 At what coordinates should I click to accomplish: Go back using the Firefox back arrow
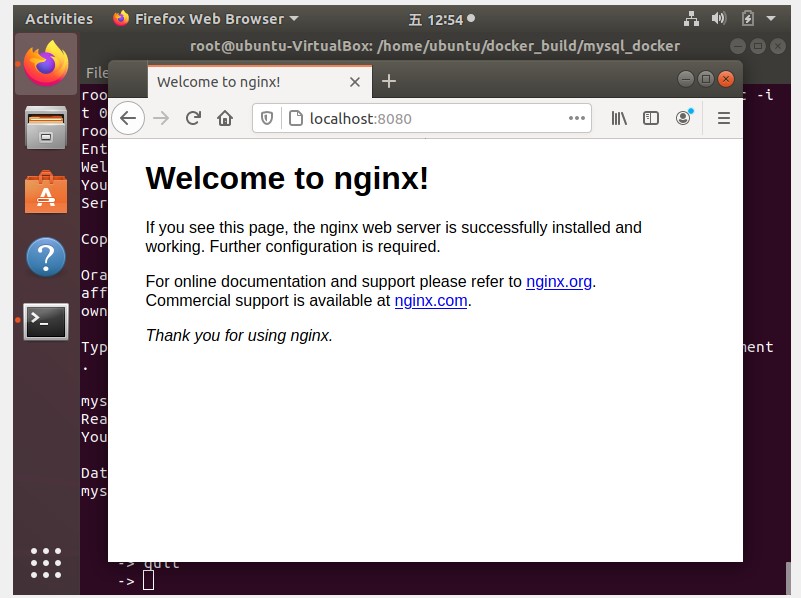coord(128,118)
